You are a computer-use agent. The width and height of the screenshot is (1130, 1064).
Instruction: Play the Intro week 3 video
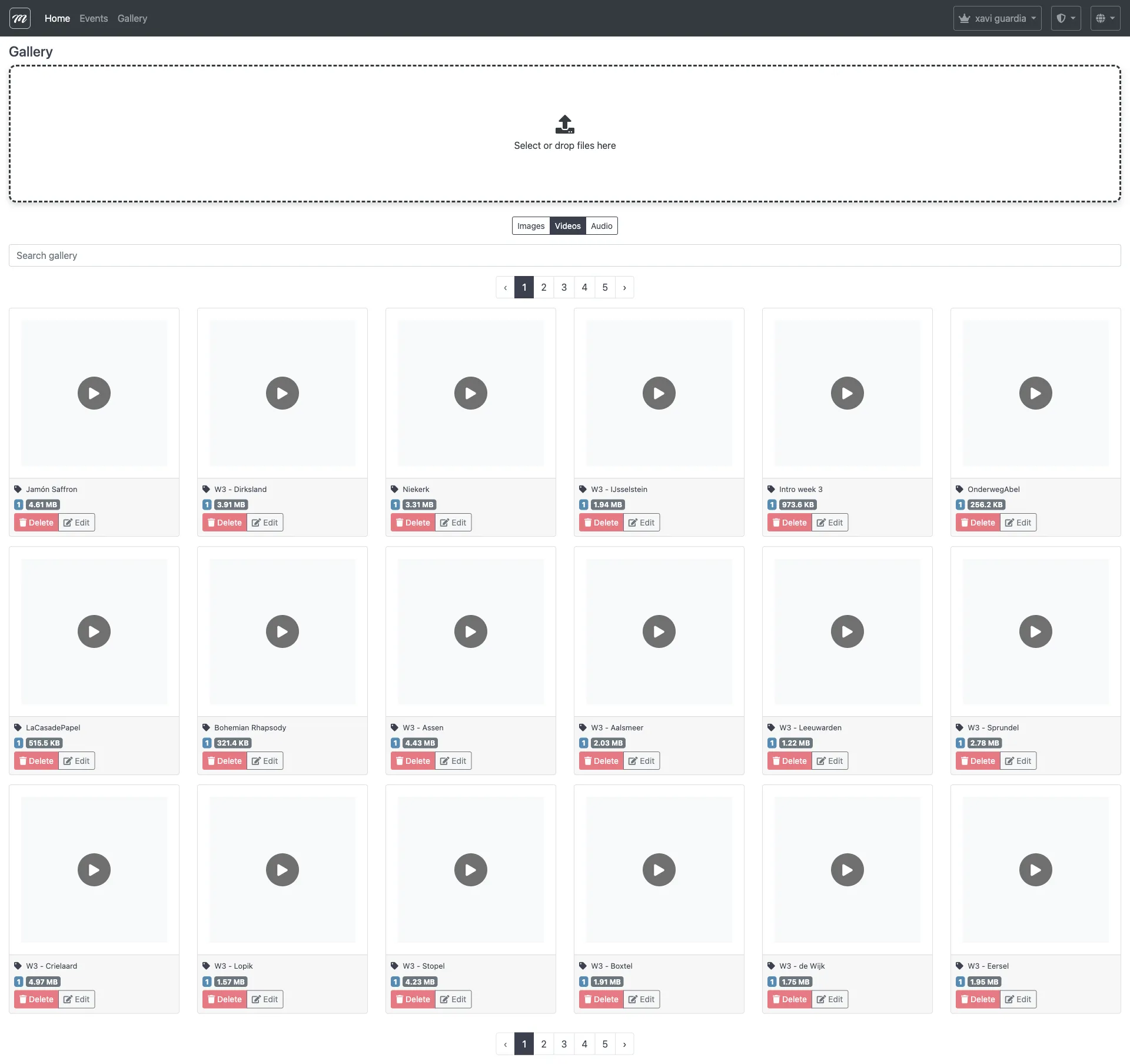point(847,393)
